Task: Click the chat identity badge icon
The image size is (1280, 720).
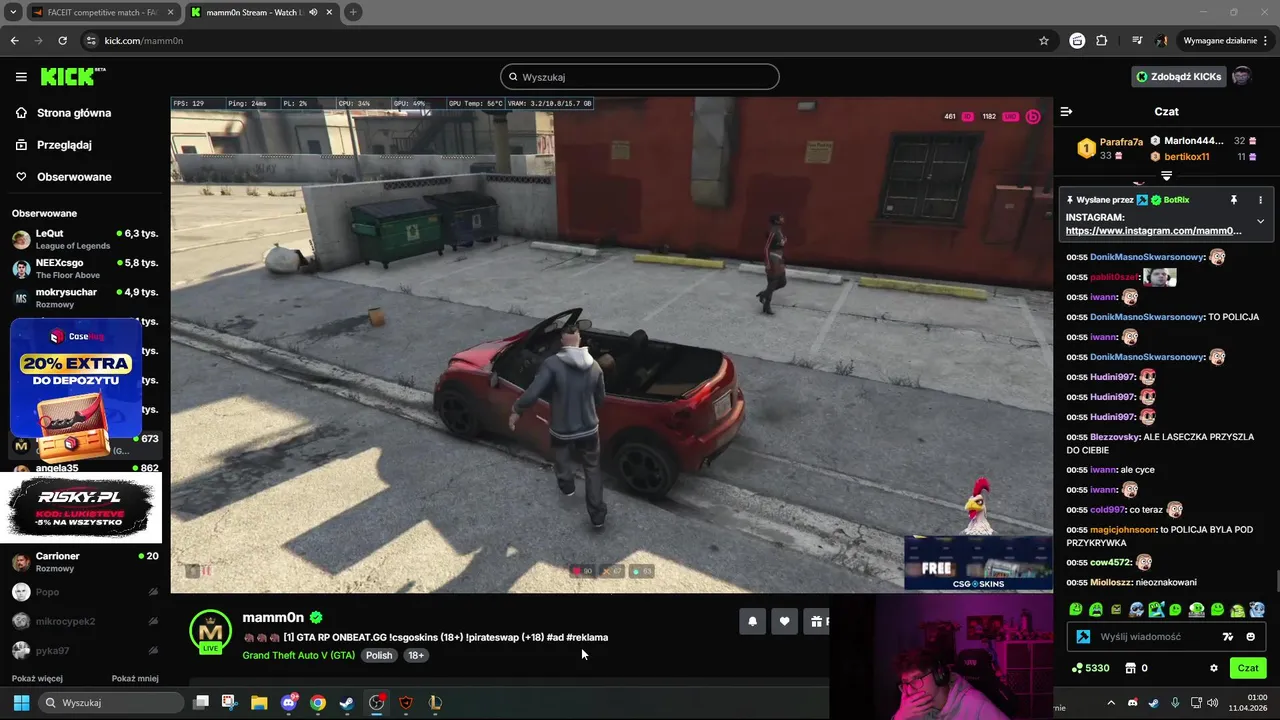Action: (1083, 637)
